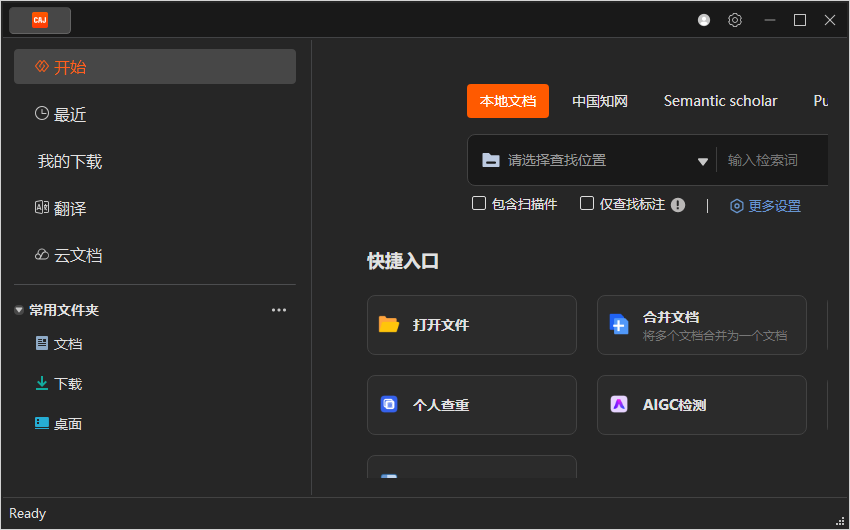Click the 打开文件 shortcut card
This screenshot has height=530, width=850.
pos(472,325)
